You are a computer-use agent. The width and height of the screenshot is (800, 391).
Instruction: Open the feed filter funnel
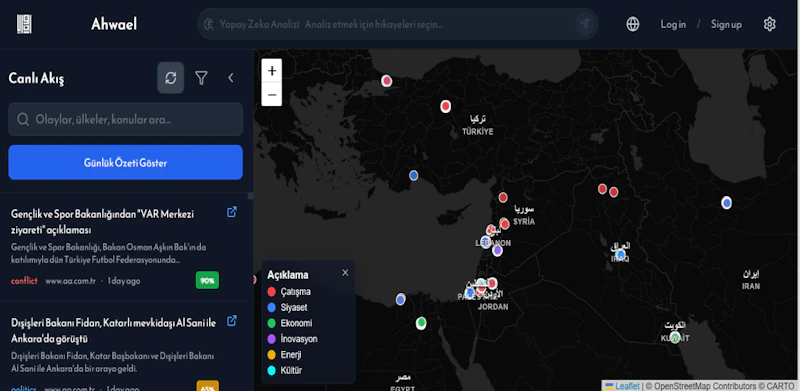click(202, 78)
